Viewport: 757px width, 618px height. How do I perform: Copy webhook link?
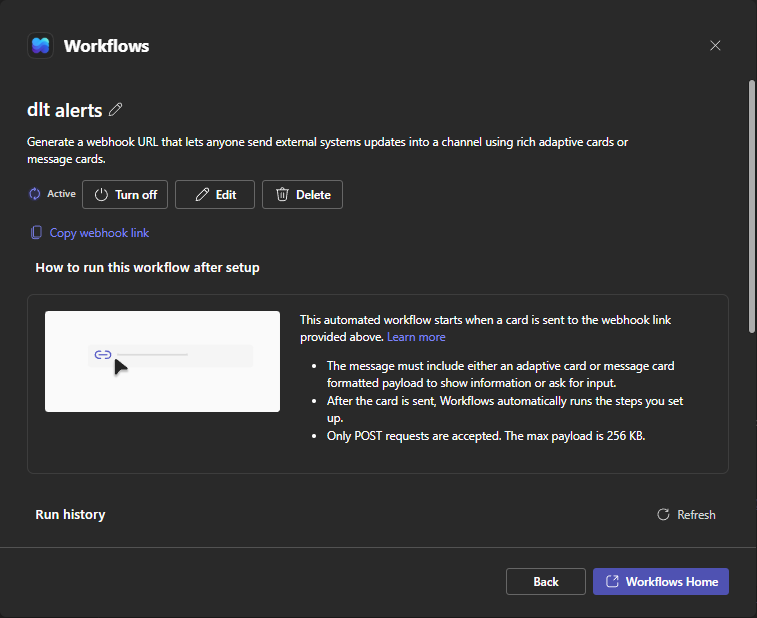tap(90, 233)
